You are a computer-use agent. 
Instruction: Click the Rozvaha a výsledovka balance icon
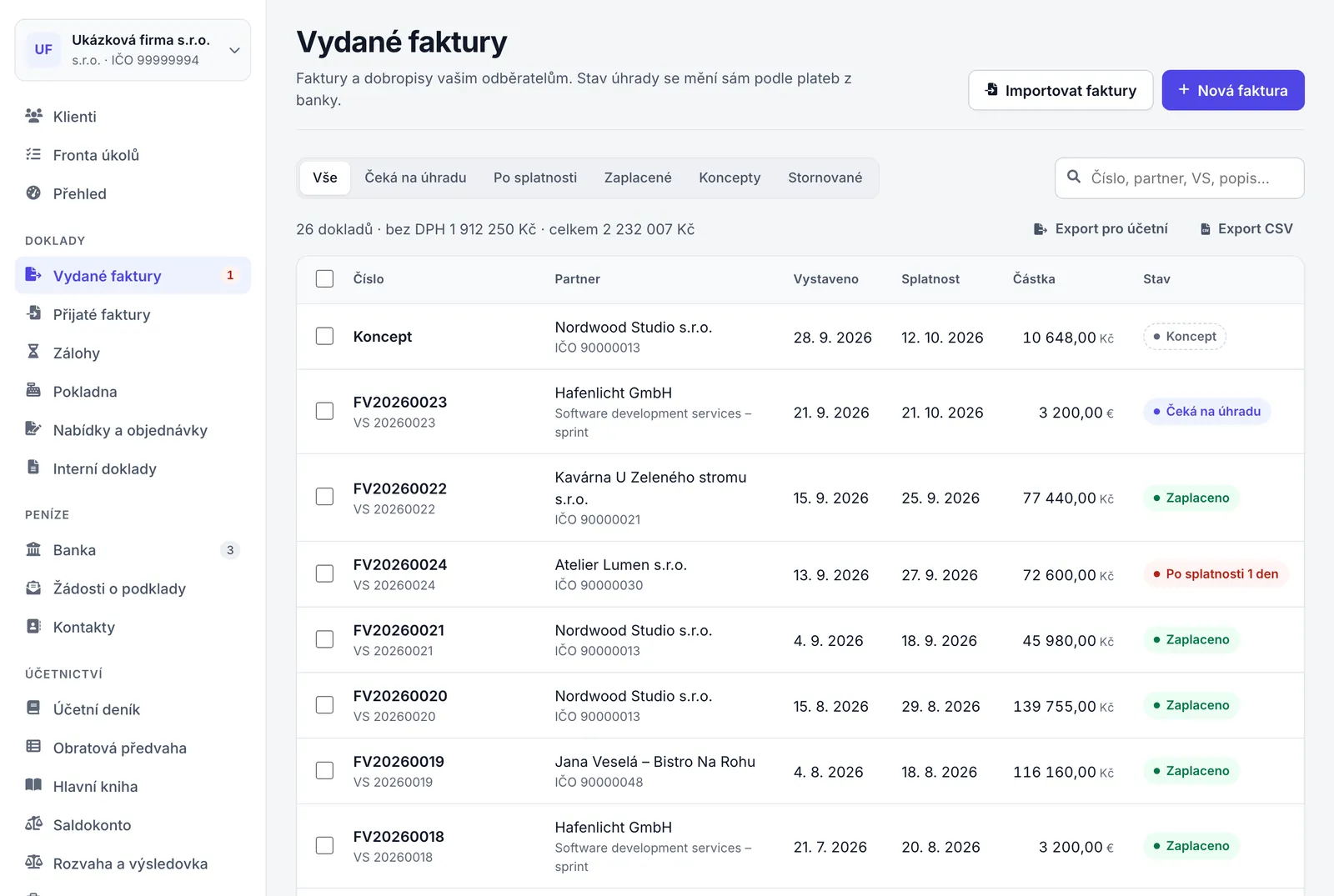(33, 863)
